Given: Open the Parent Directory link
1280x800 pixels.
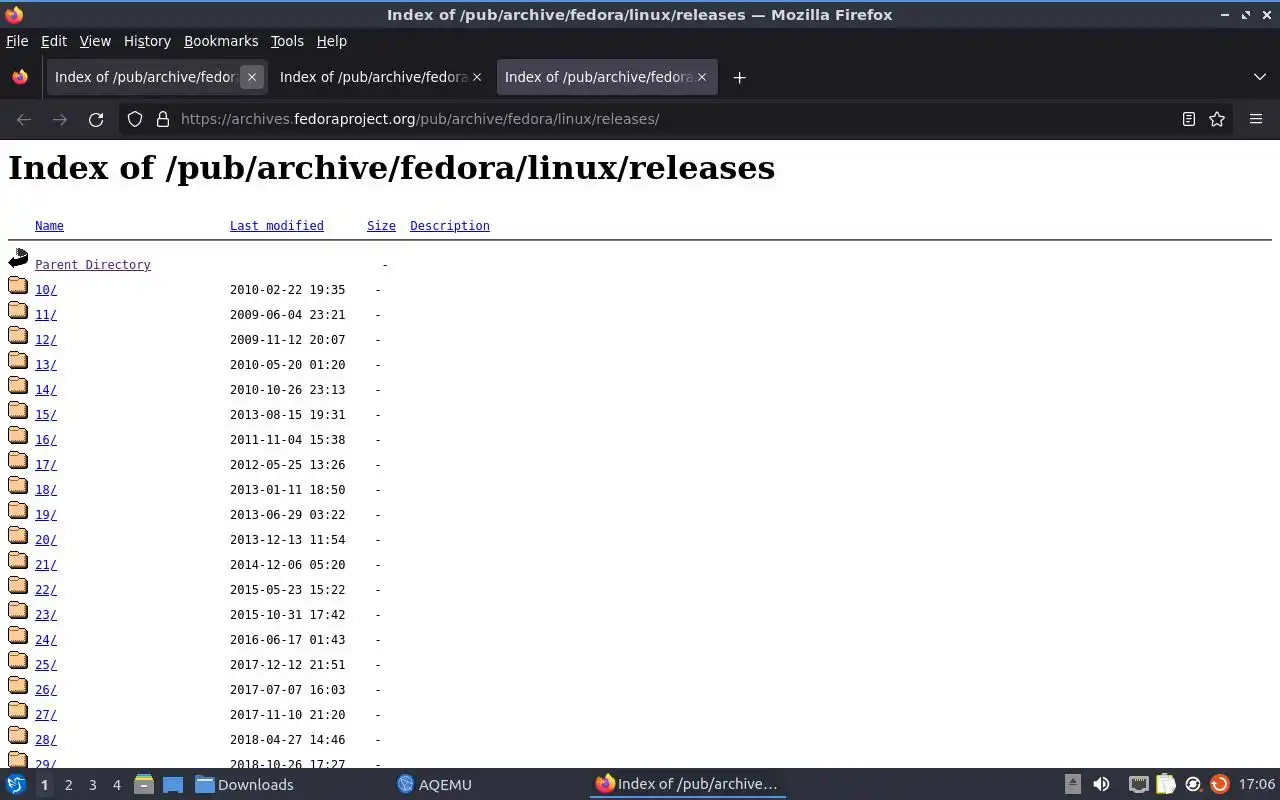Looking at the screenshot, I should pos(93,265).
